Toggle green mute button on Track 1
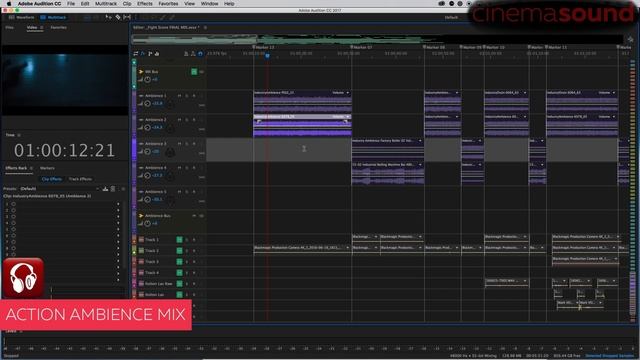This screenshot has height=360, width=640. click(179, 240)
